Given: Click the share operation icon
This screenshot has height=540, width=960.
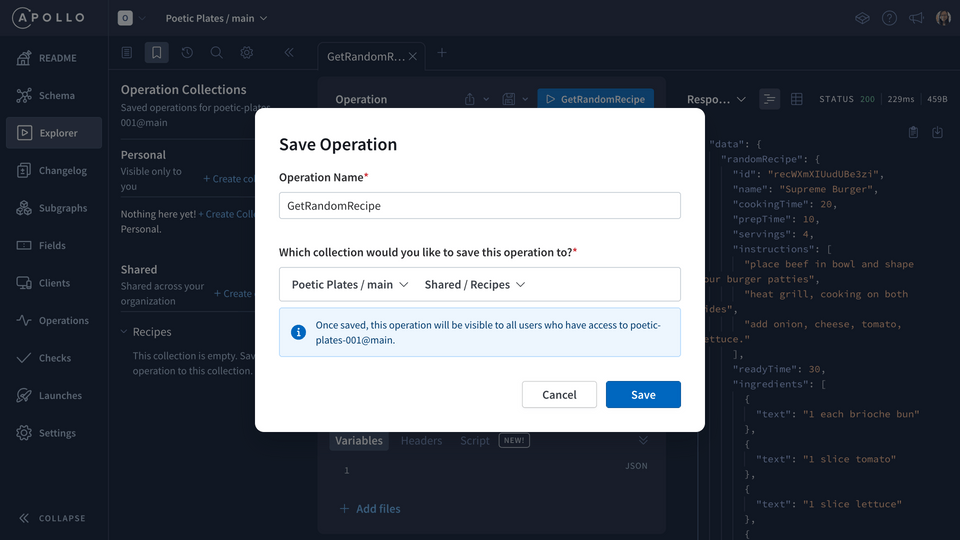Looking at the screenshot, I should point(470,99).
